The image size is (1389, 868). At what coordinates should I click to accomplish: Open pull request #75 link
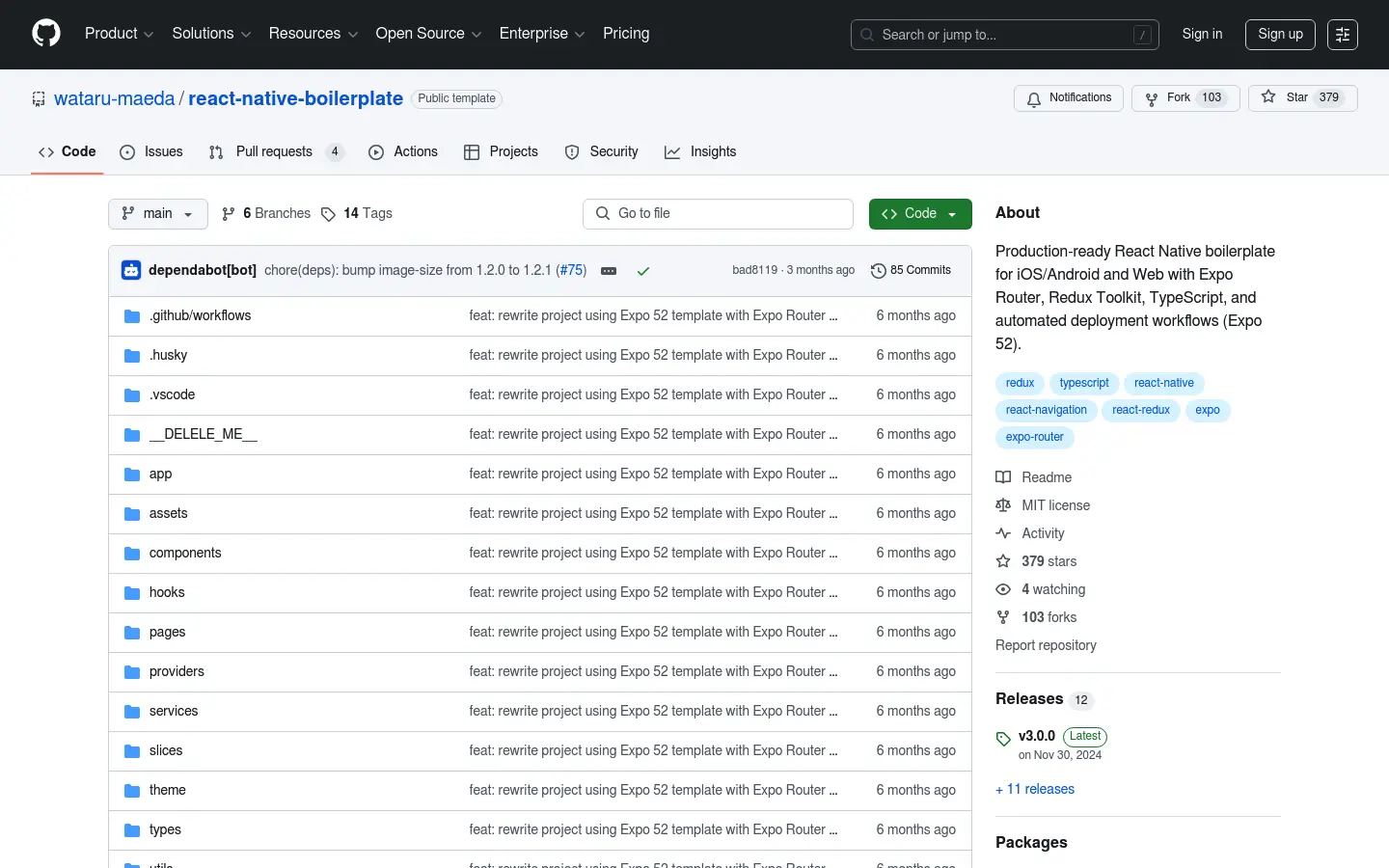(x=572, y=270)
